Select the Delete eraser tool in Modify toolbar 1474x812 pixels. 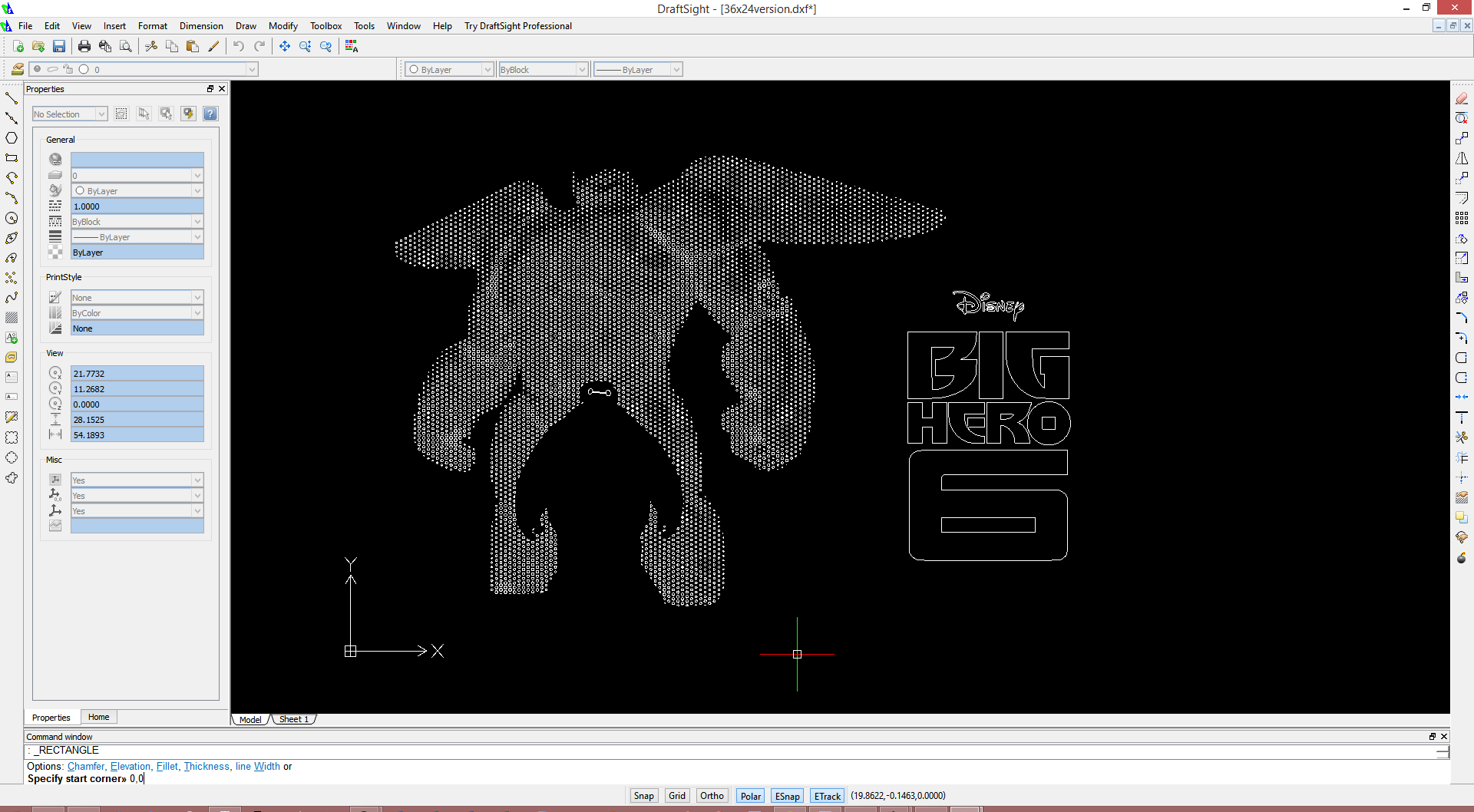pos(1462,98)
